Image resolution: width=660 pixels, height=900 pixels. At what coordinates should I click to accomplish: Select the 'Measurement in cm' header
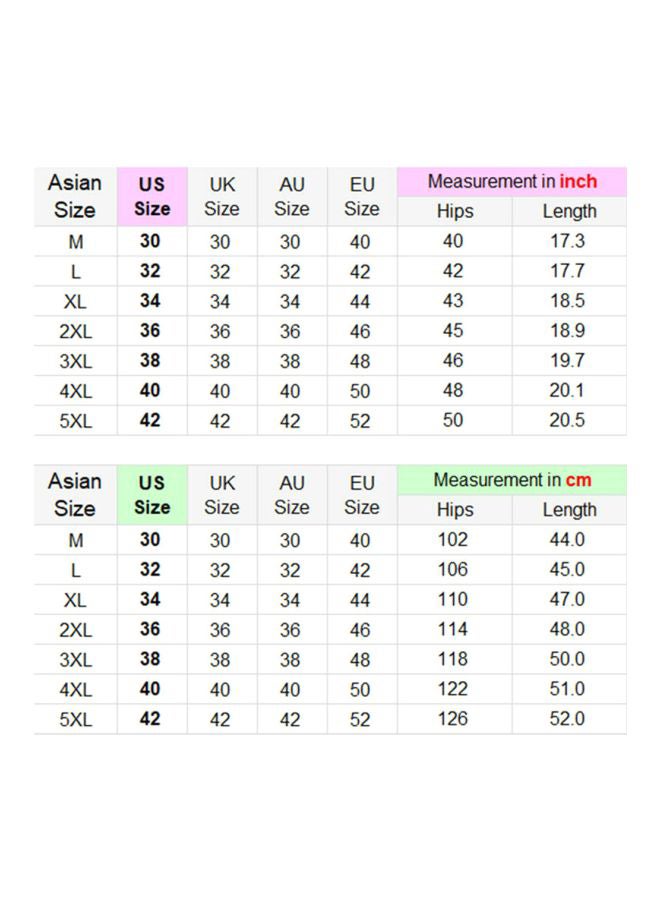512,480
